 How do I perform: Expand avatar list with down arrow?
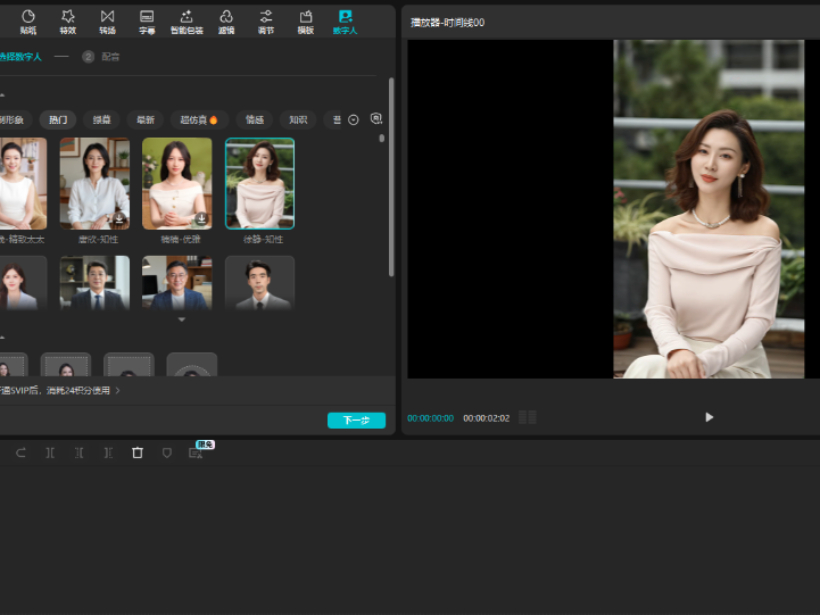[x=182, y=320]
